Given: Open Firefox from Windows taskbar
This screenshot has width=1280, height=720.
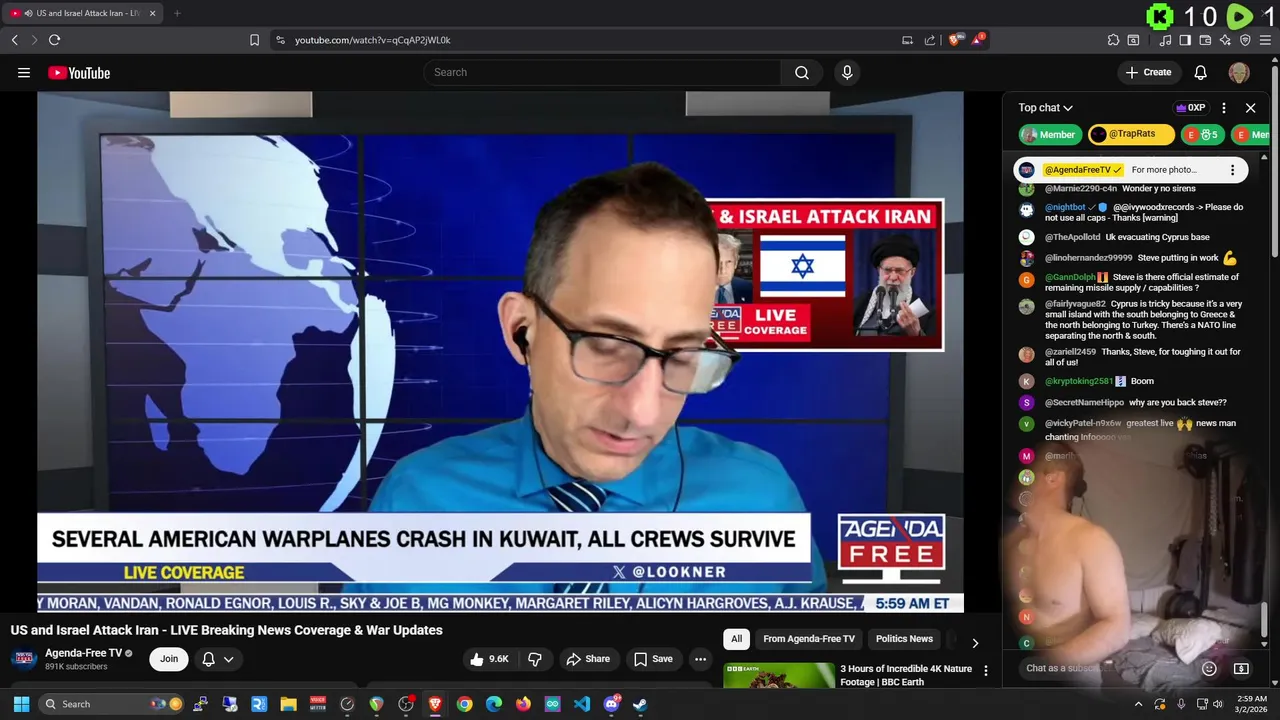Looking at the screenshot, I should (x=523, y=704).
